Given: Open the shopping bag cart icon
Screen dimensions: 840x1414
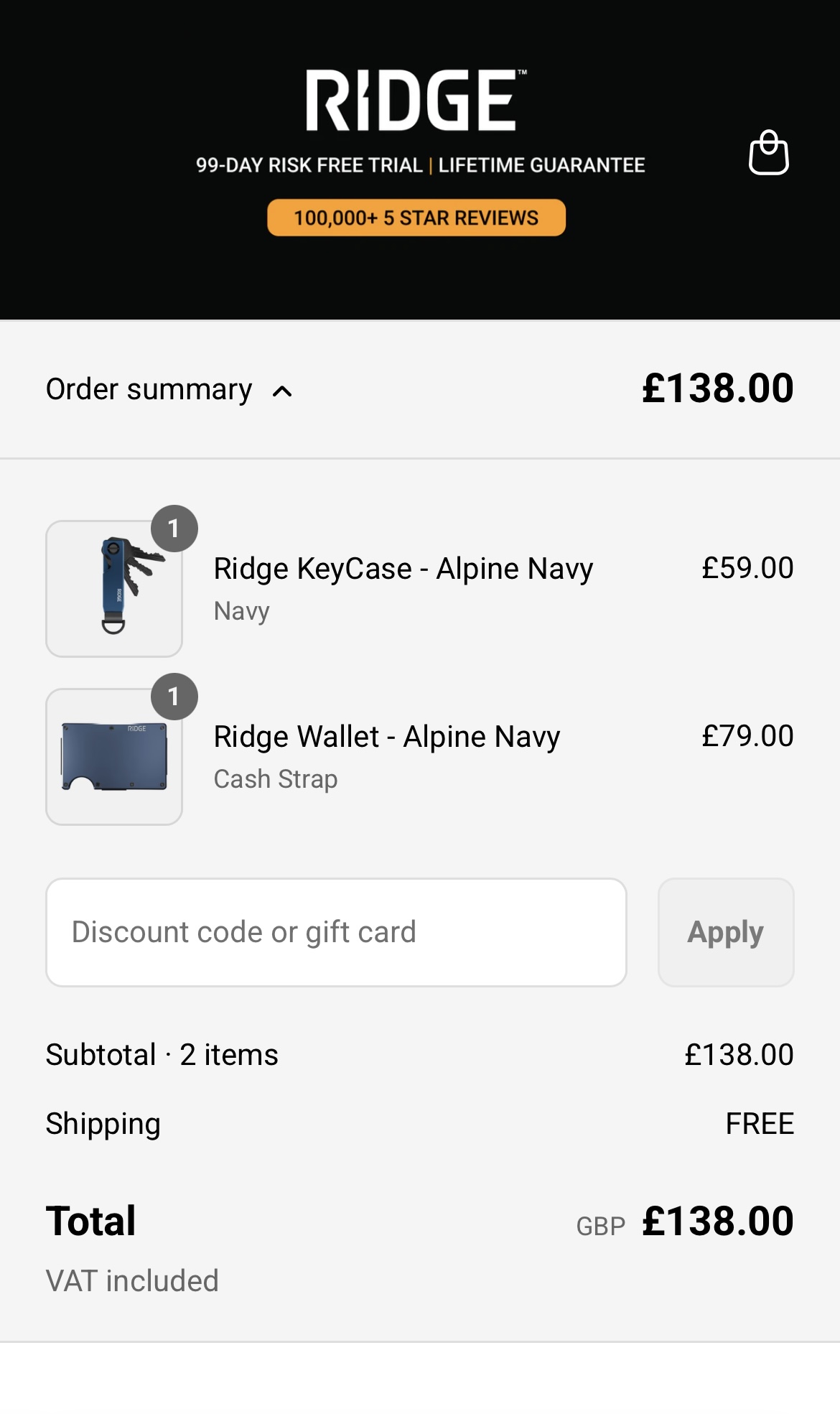Looking at the screenshot, I should 769,152.
